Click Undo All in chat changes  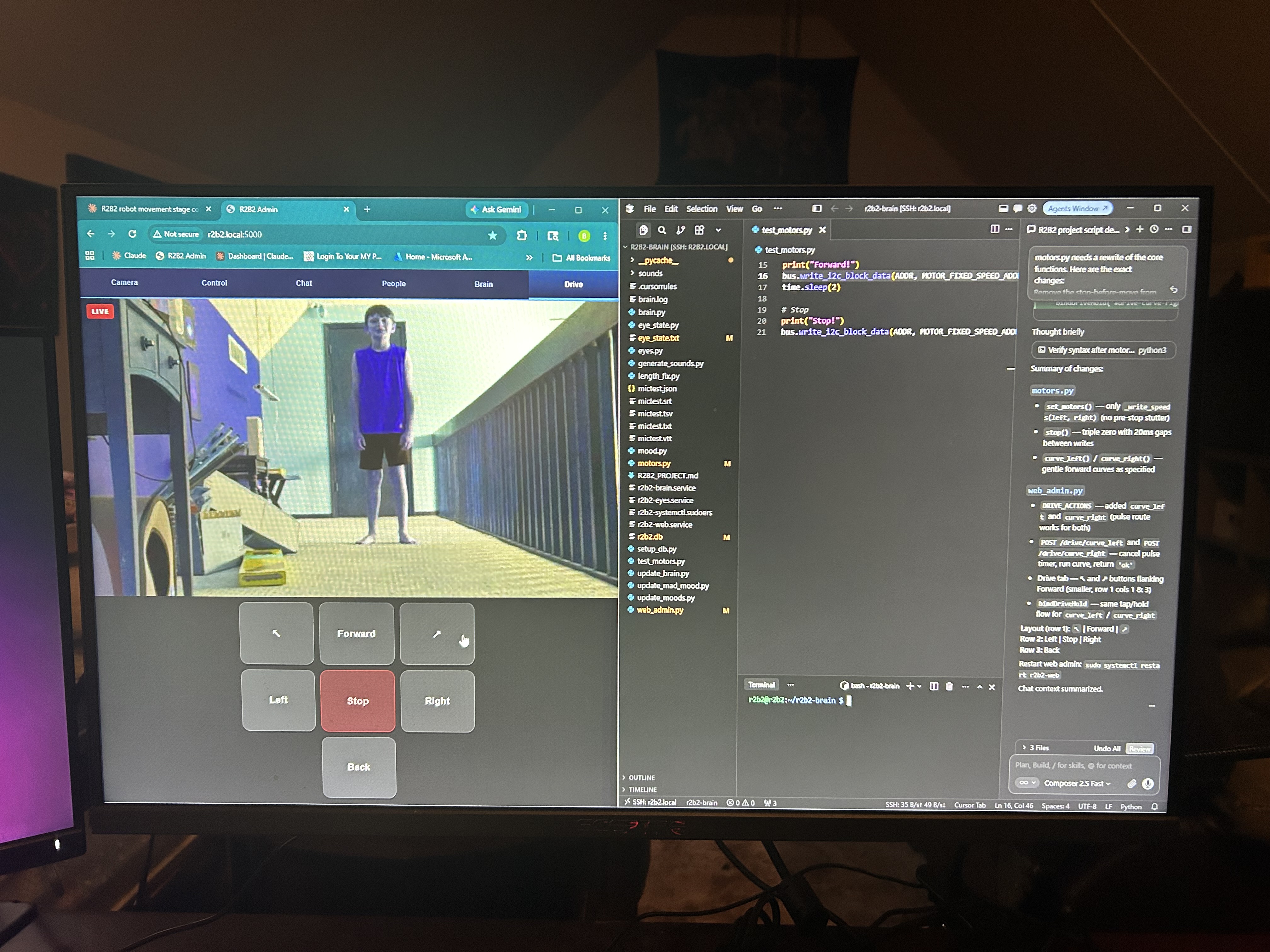click(x=1107, y=748)
